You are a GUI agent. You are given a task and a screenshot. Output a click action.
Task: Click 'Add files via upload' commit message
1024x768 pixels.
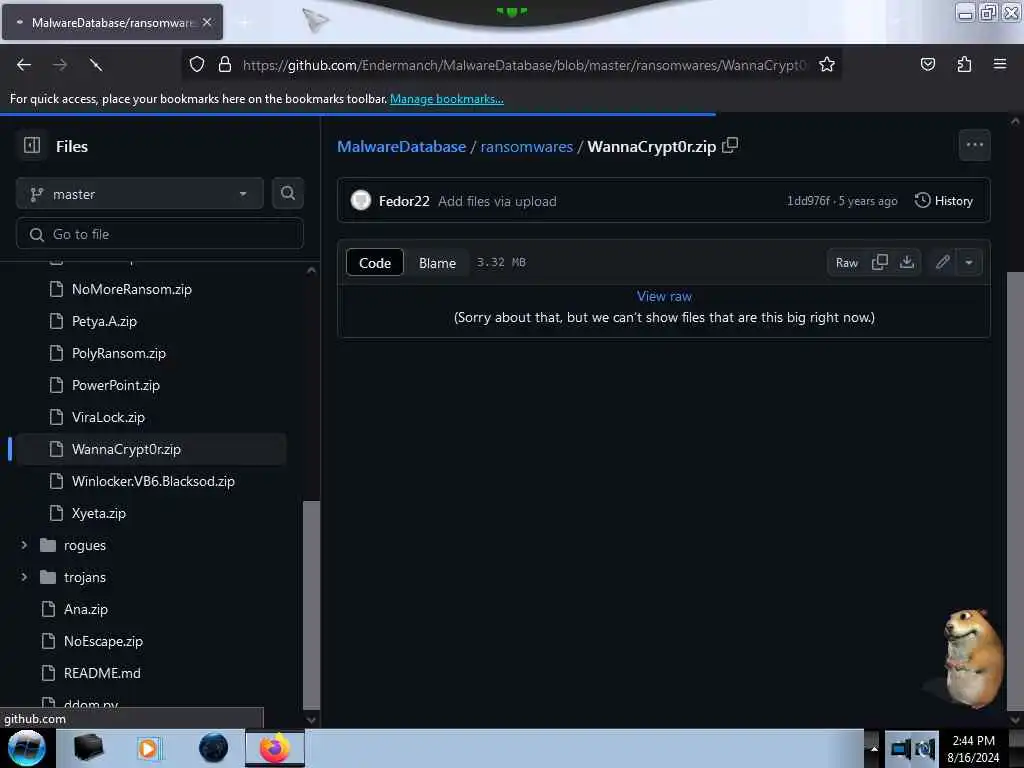(x=497, y=201)
